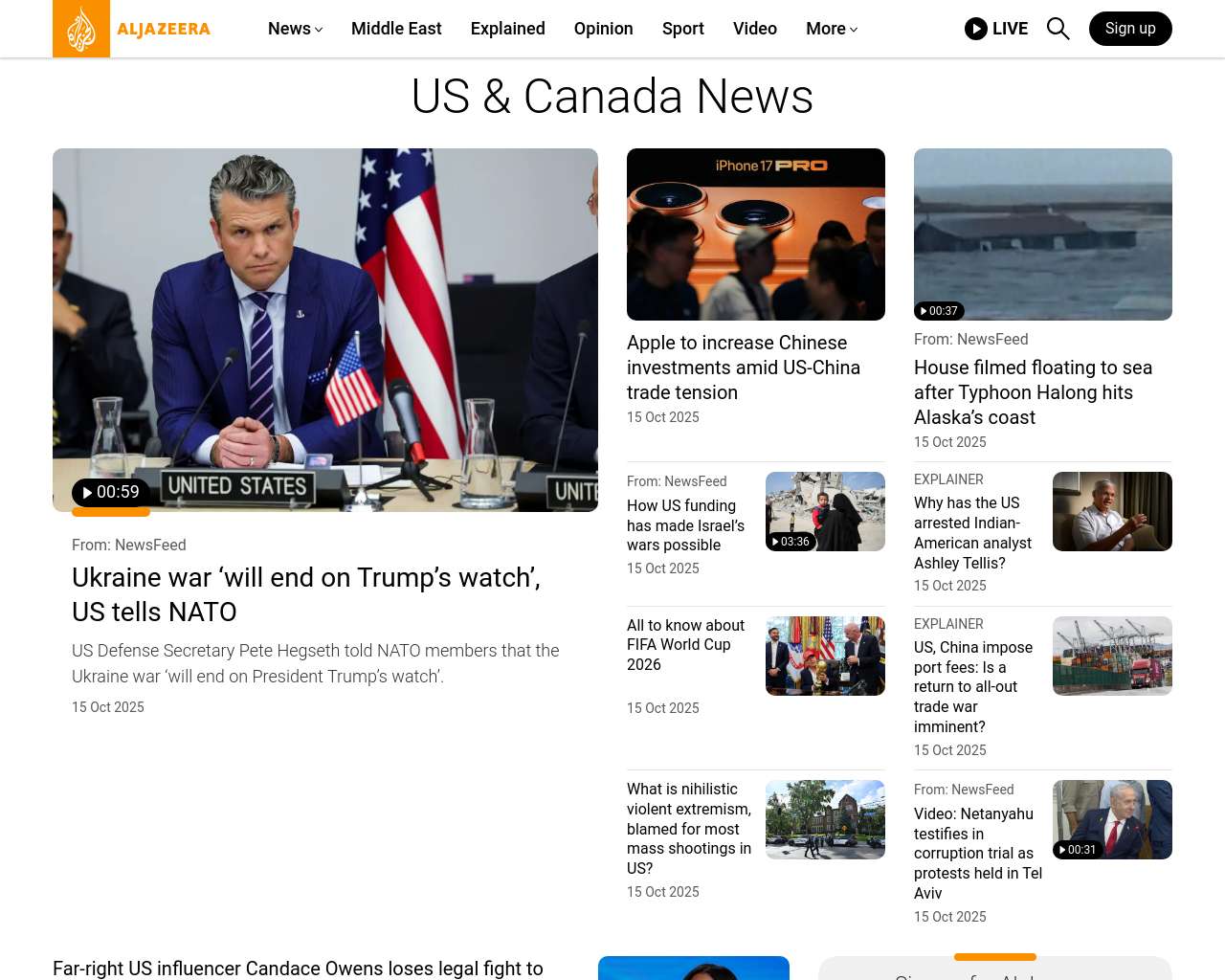Screen dimensions: 1225x980
Task: Click the iPhone 17 Pro thumbnail
Action: pos(755,234)
